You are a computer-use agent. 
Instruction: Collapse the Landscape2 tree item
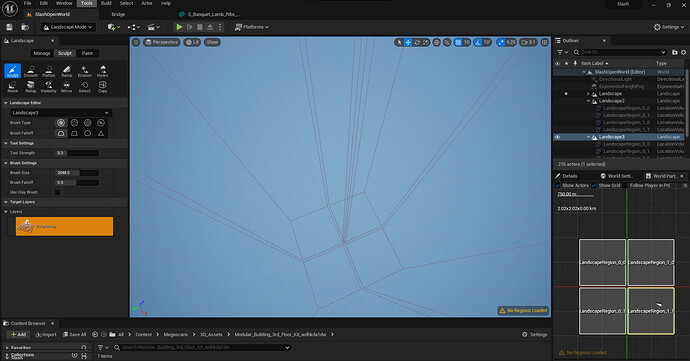(588, 101)
